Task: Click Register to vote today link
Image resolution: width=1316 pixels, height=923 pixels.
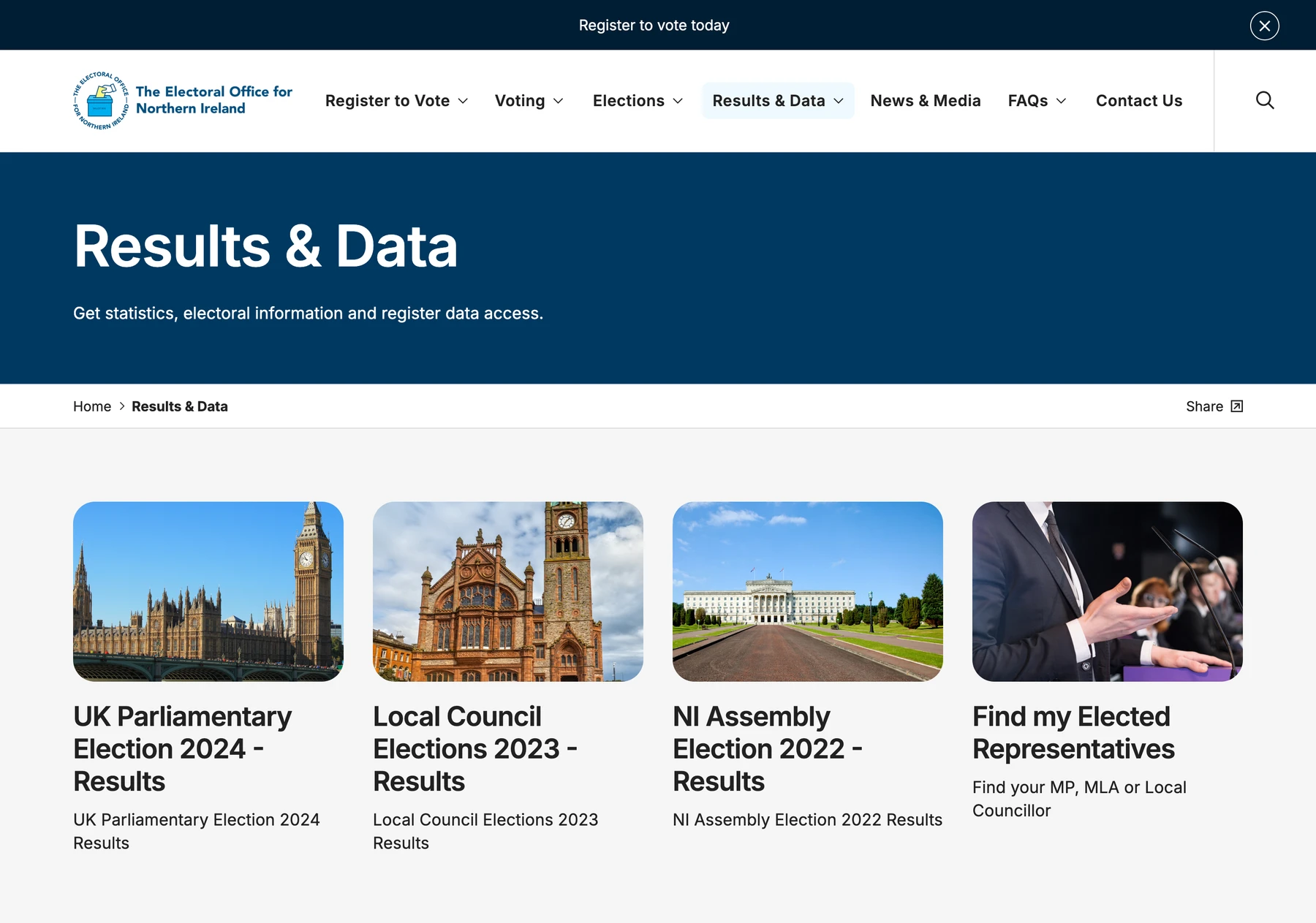Action: 654,26
